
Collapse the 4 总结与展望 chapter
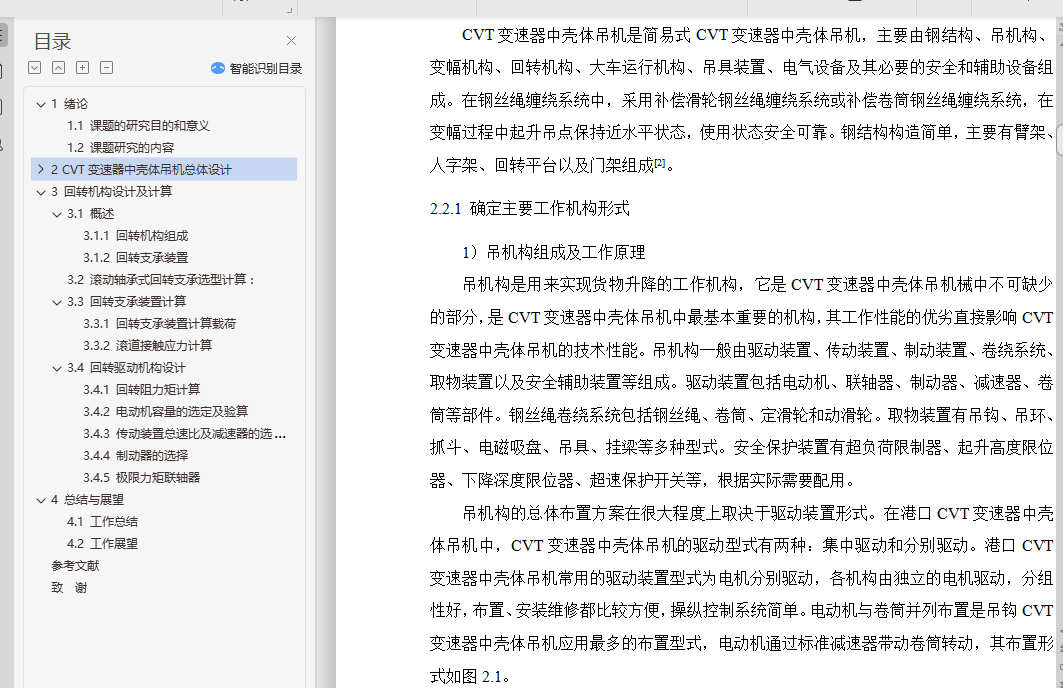(41, 500)
